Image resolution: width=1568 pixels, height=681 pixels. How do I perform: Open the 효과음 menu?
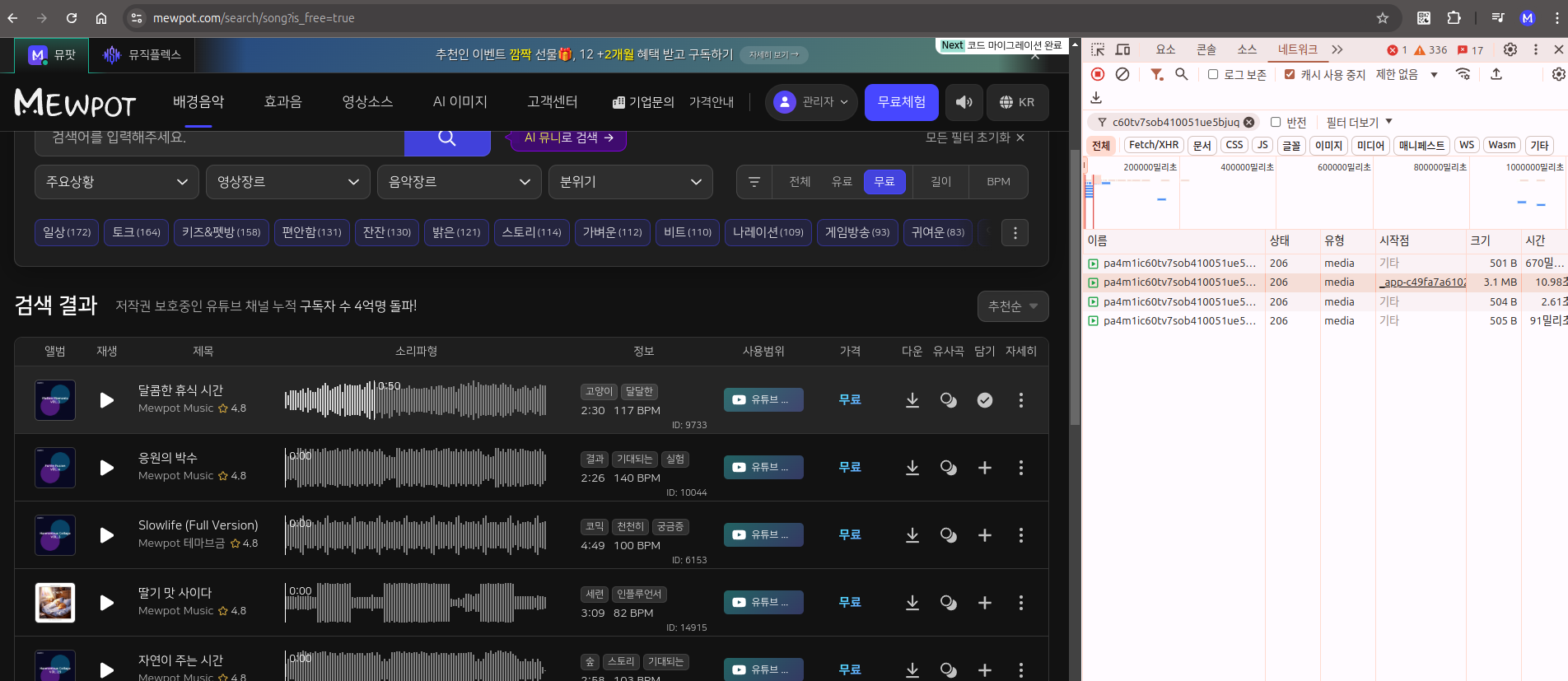coord(282,102)
